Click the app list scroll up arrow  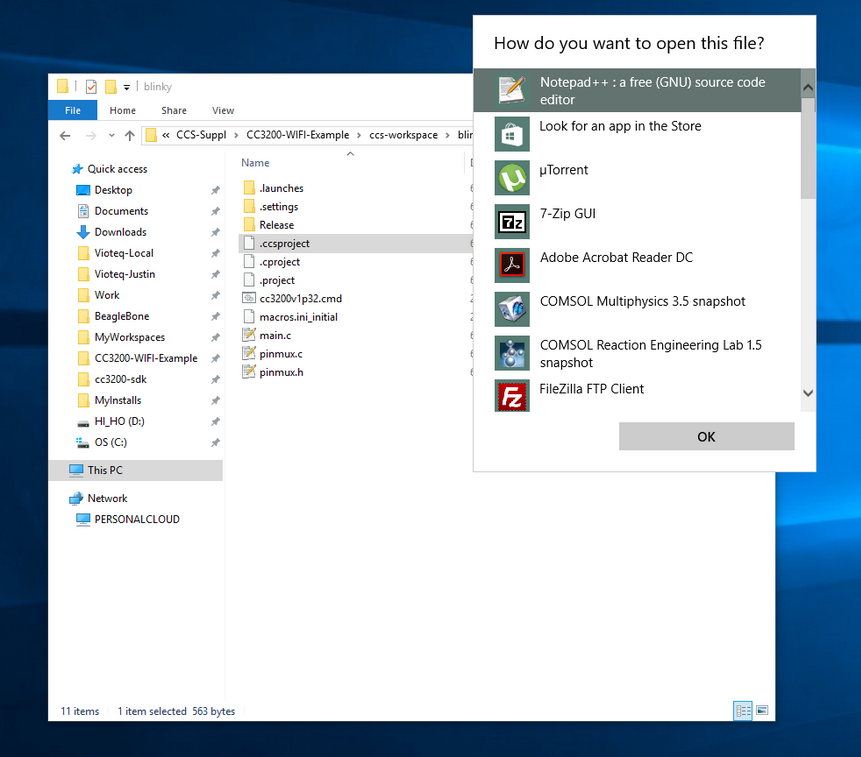click(x=808, y=87)
